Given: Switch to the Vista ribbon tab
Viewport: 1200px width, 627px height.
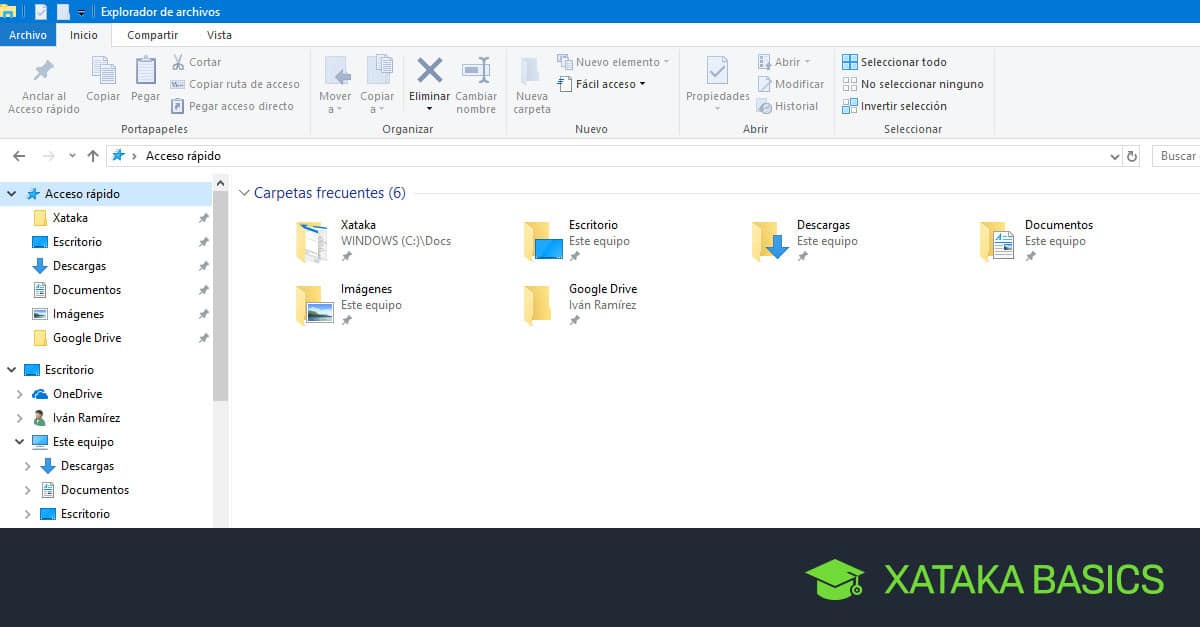Looking at the screenshot, I should (219, 35).
